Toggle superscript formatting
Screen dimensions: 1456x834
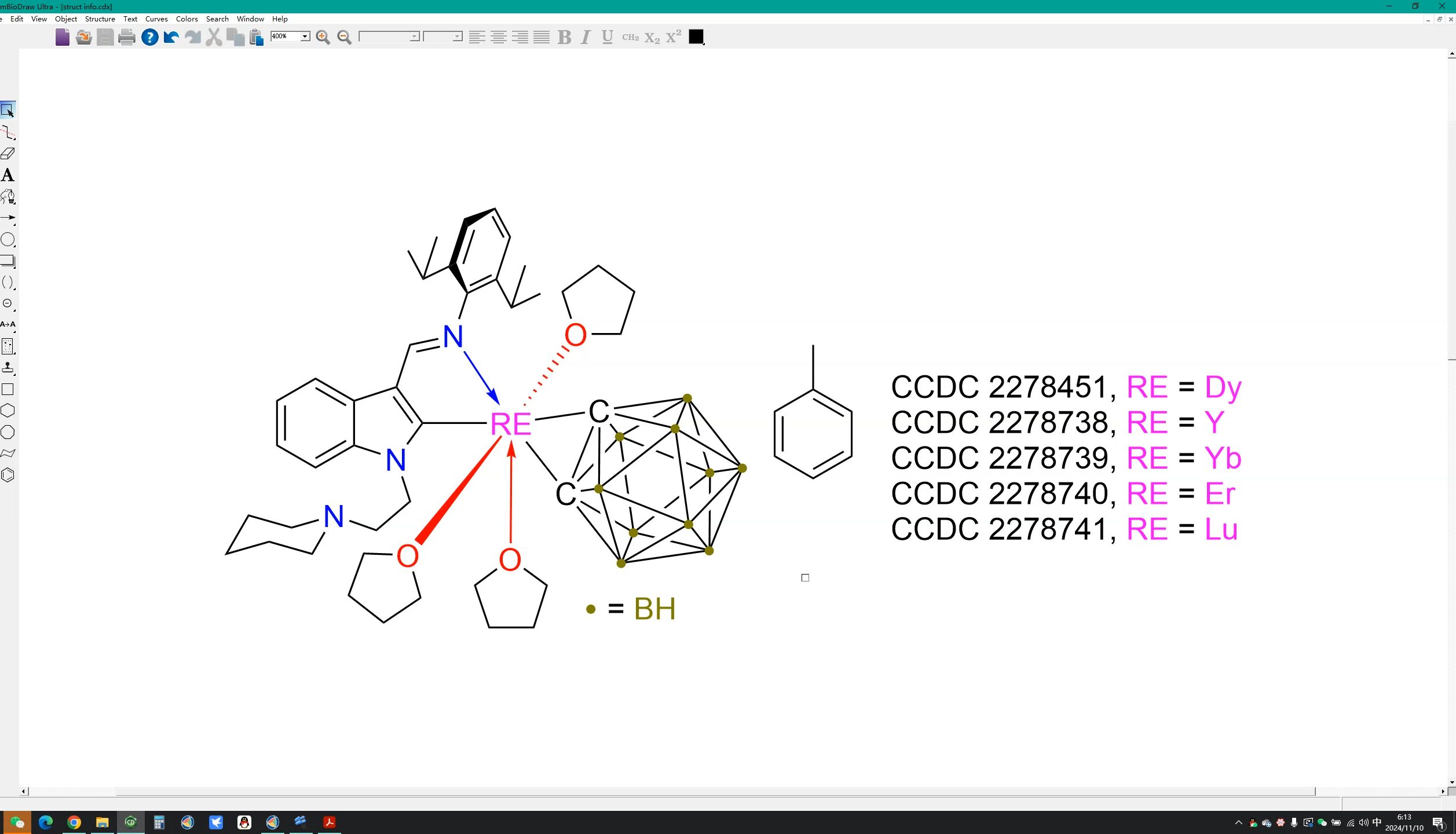(674, 37)
